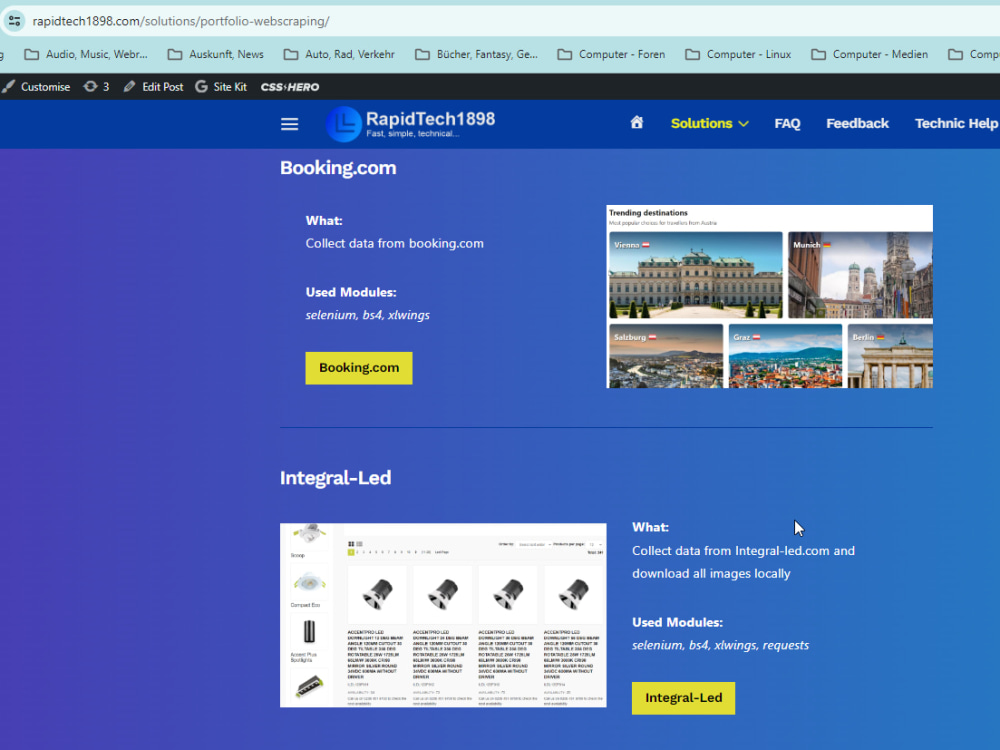The image size is (1000, 750).
Task: Open the Audio, Music bookmark folder
Action: 86,54
